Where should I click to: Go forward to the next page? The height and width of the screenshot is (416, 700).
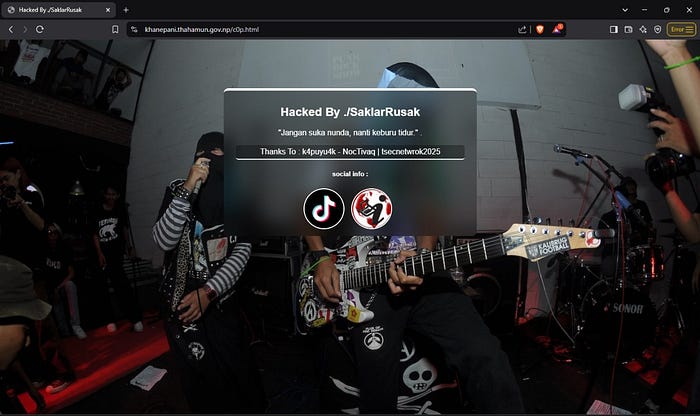pos(25,29)
